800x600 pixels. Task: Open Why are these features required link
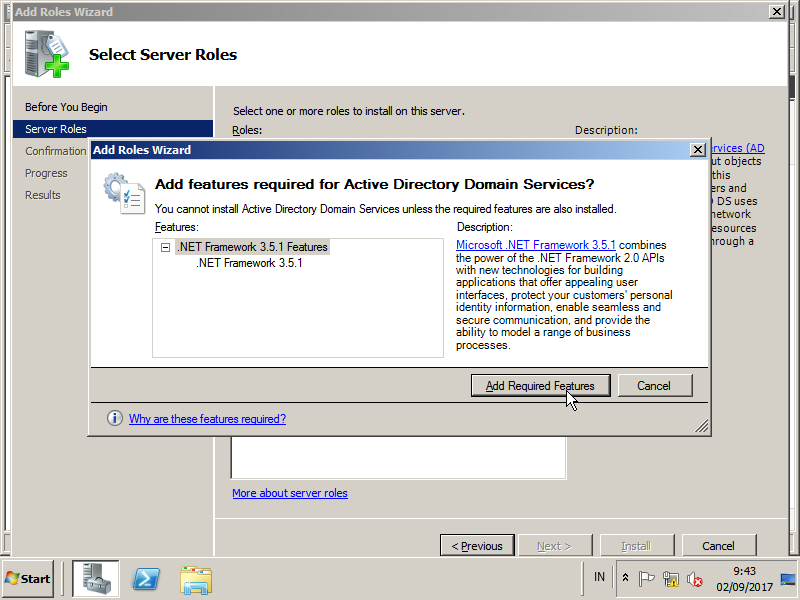click(x=207, y=419)
